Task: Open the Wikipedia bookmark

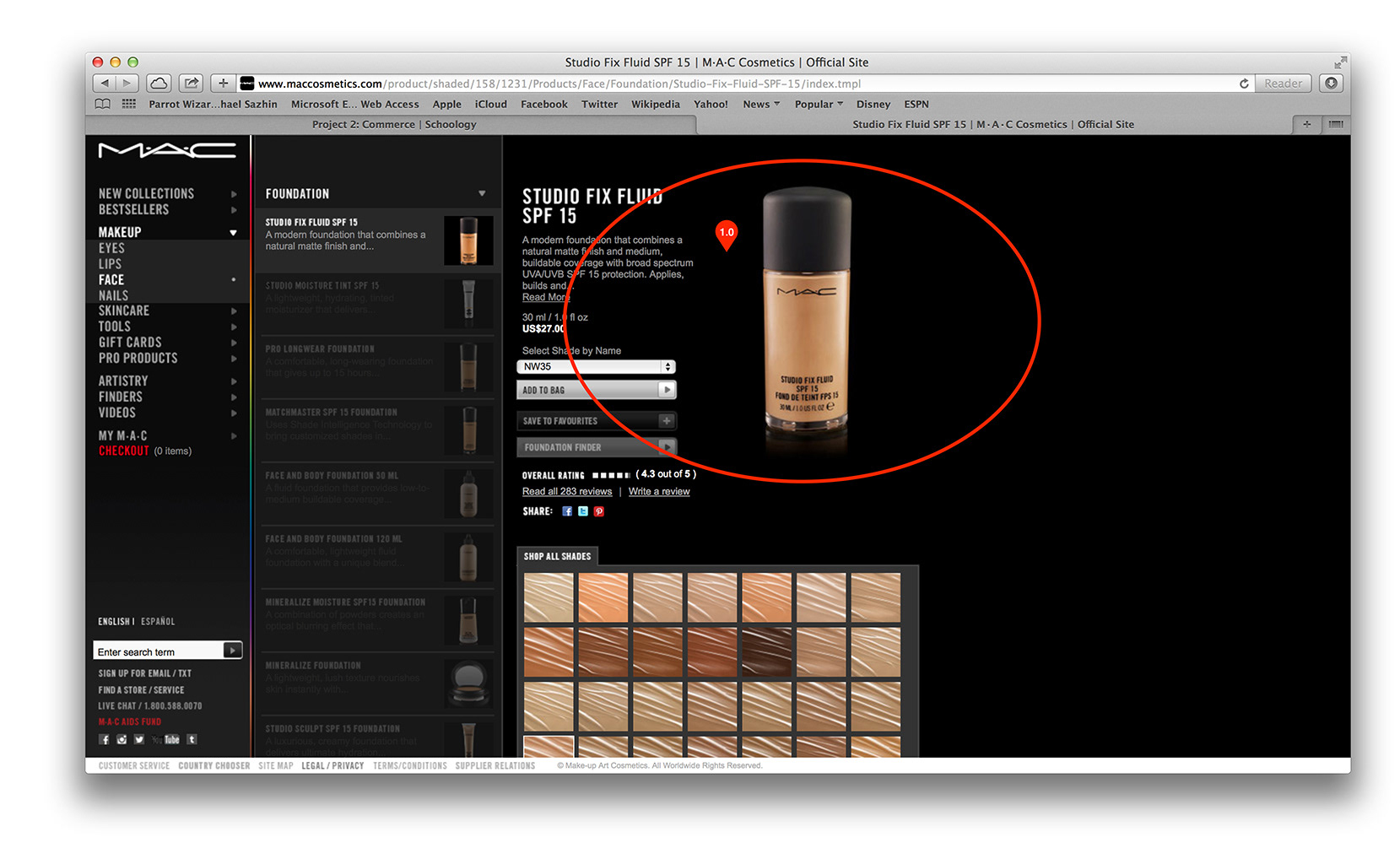Action: click(655, 104)
